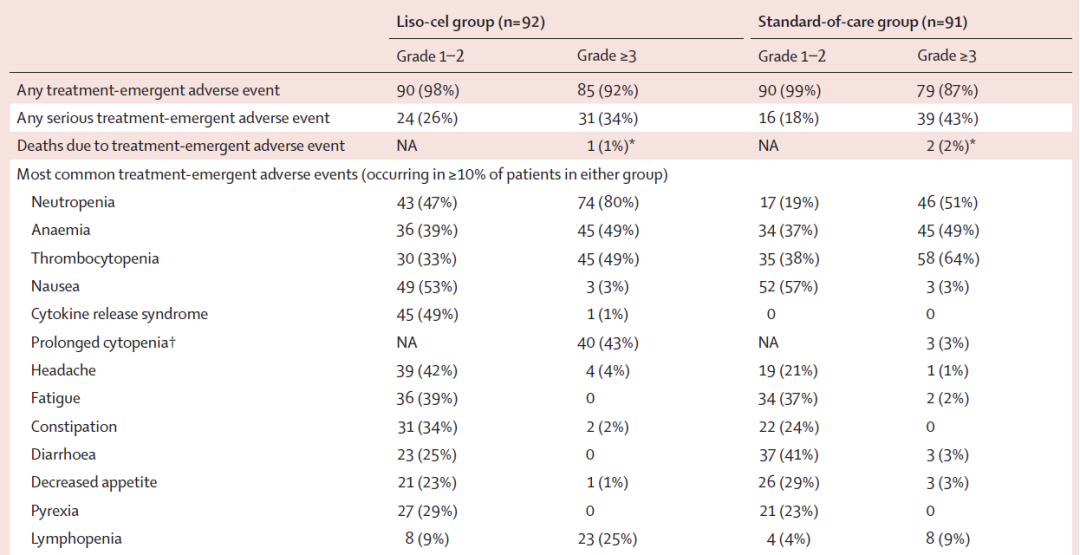Click the 58 (64%) thrombocytopenia value
The image size is (1080, 555).
[946, 258]
